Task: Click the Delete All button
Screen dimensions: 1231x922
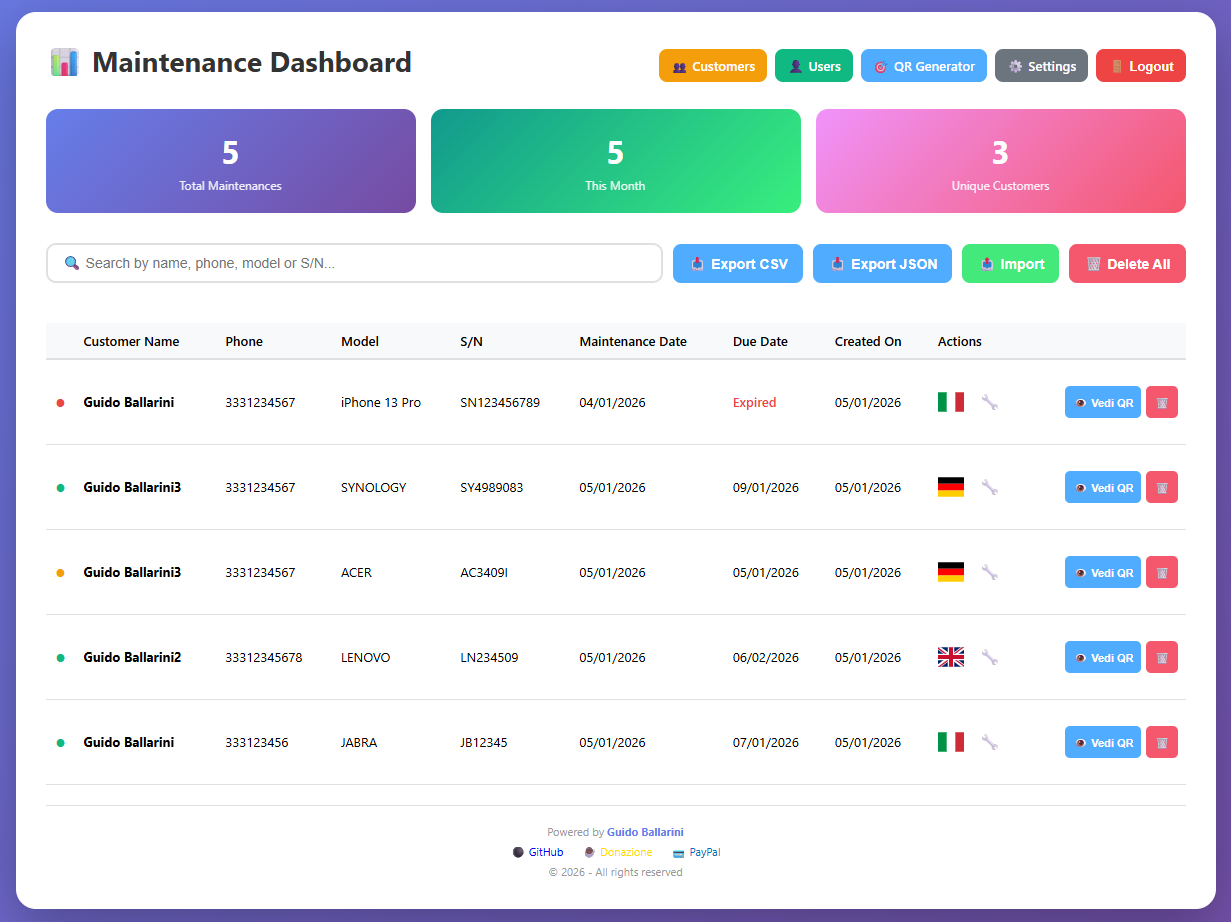Action: 1127,264
